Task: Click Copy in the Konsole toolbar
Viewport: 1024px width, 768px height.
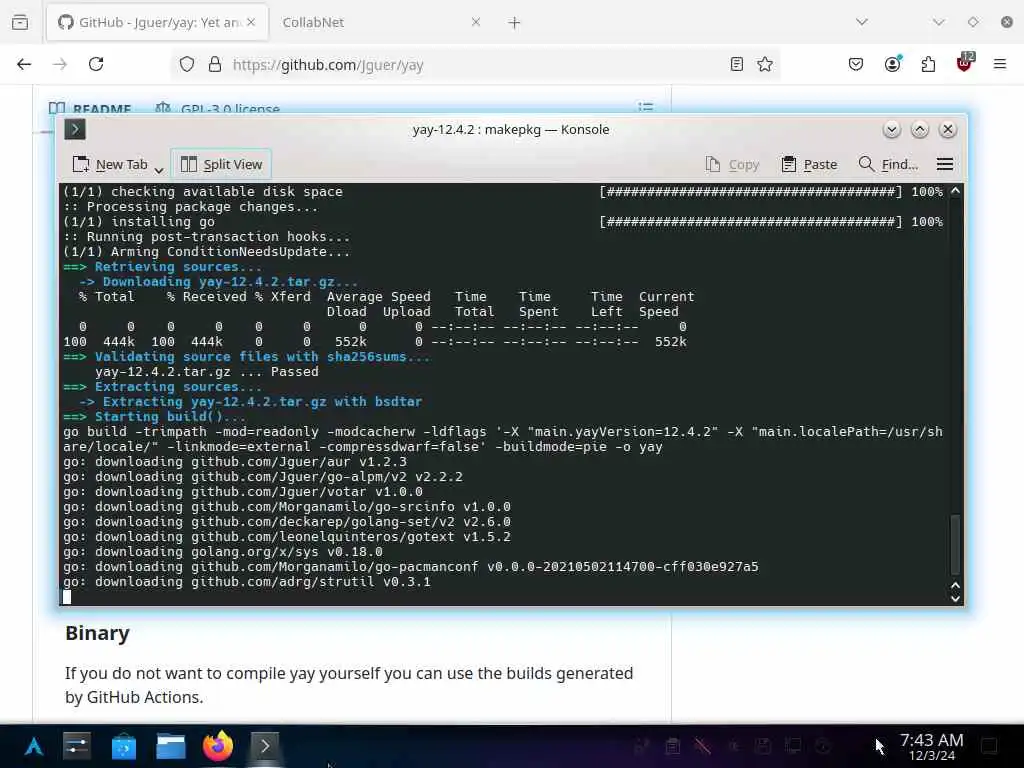Action: [x=732, y=165]
